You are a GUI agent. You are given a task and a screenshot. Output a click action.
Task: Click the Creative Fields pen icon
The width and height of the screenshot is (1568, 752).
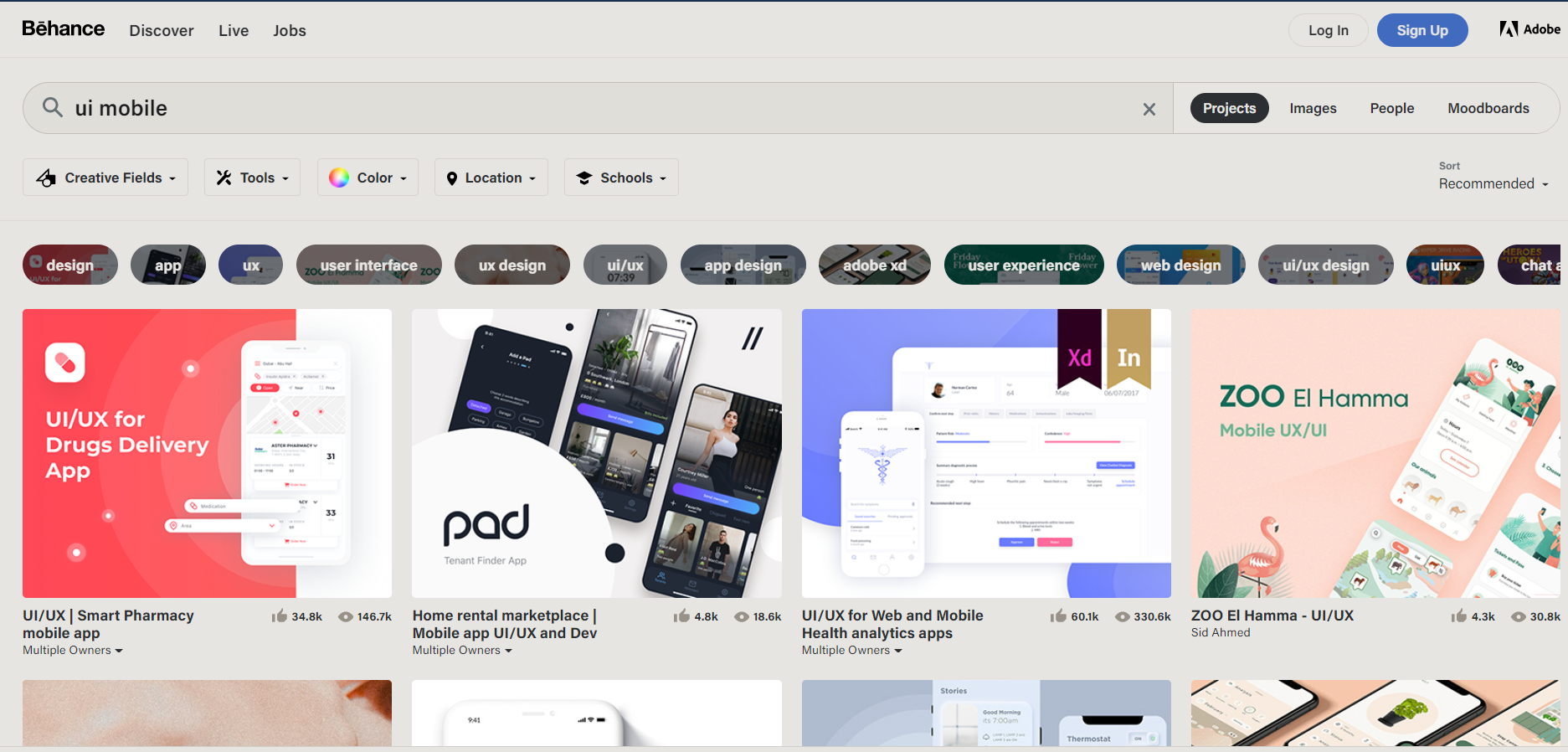click(46, 178)
